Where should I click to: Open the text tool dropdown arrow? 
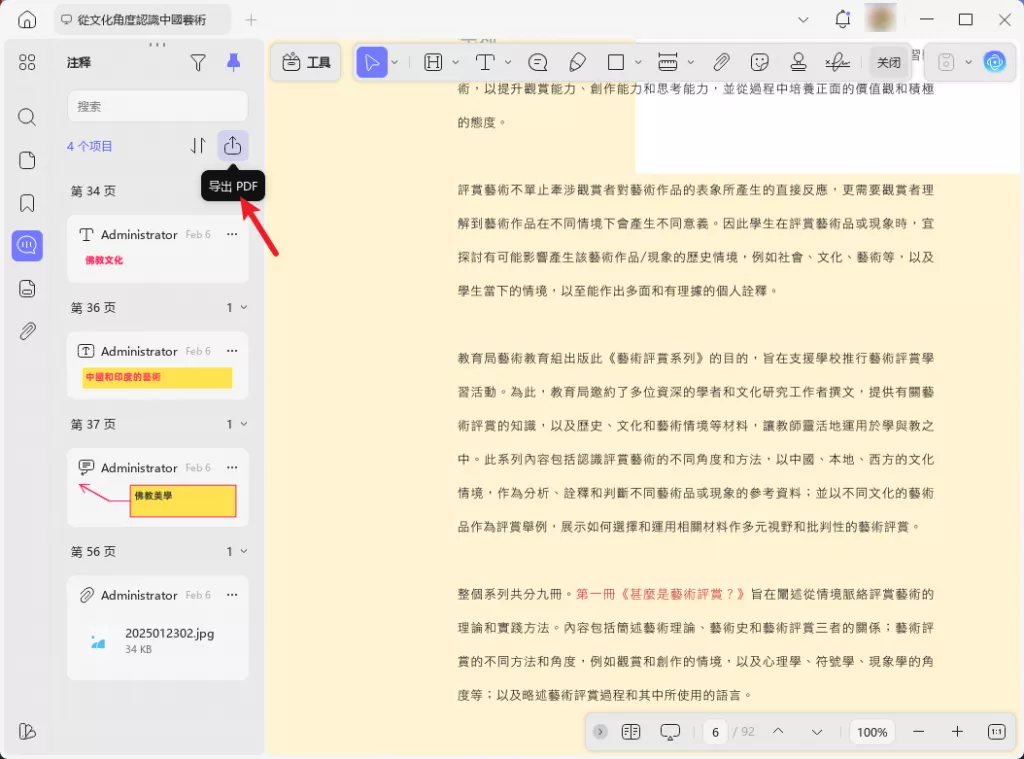[x=508, y=62]
